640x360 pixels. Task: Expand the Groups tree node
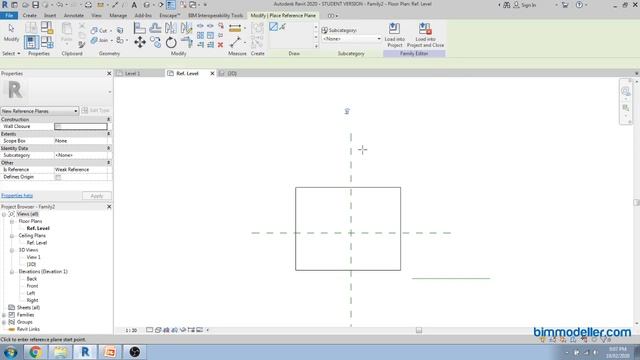point(4,322)
